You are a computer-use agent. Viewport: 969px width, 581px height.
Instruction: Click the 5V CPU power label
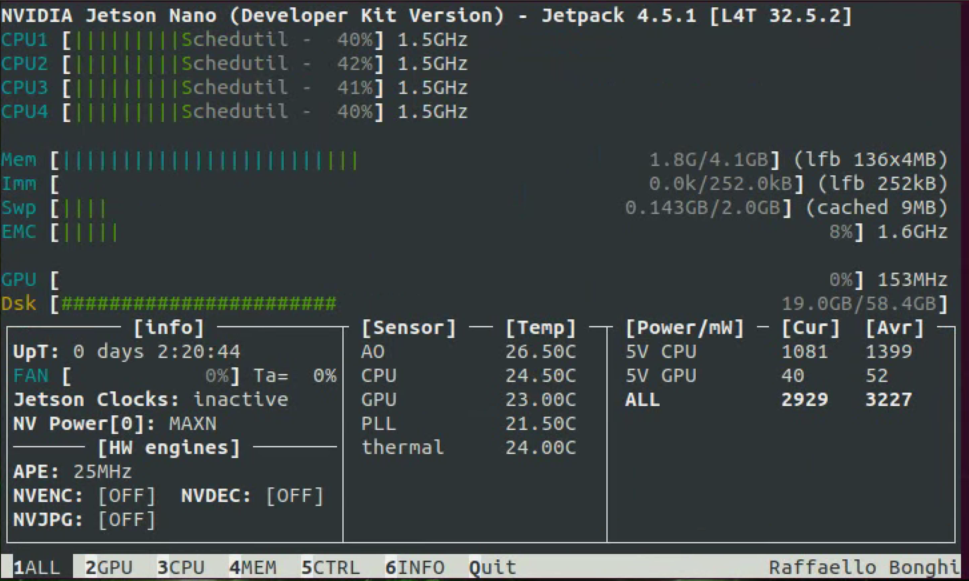click(661, 352)
